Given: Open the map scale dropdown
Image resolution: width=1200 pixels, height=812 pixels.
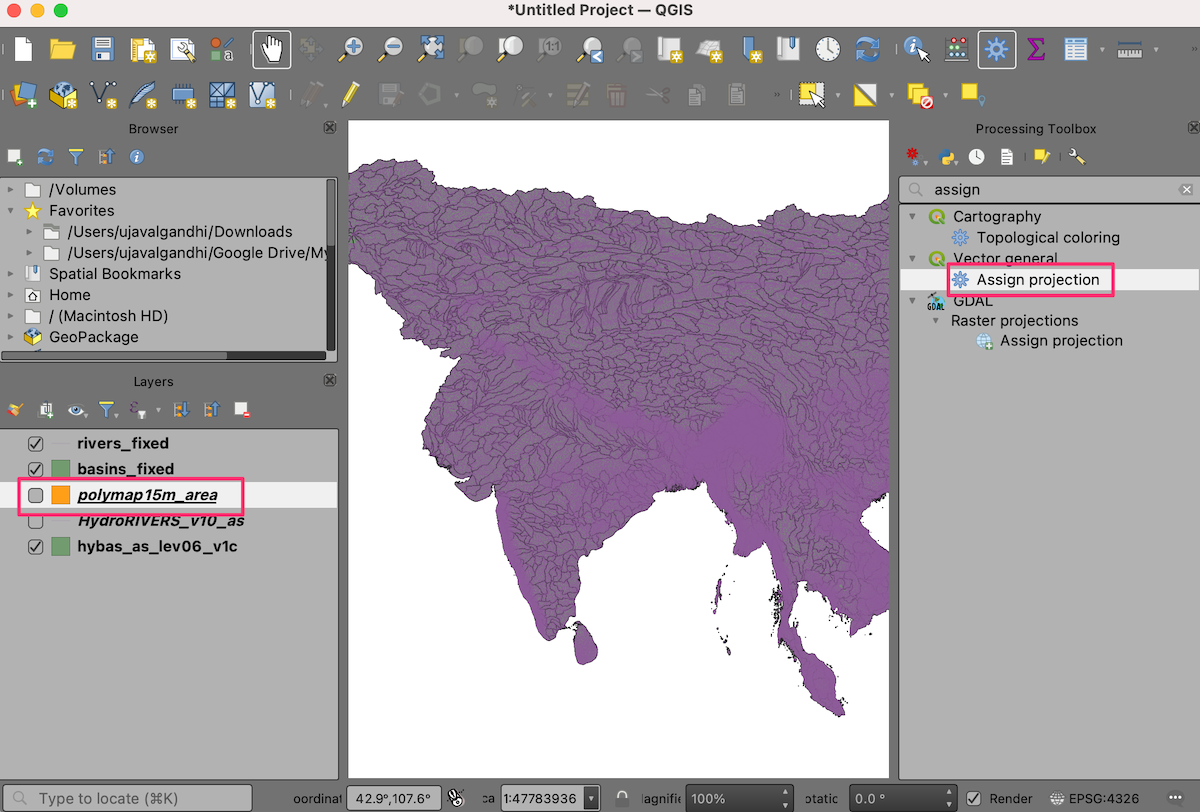Looking at the screenshot, I should [590, 799].
